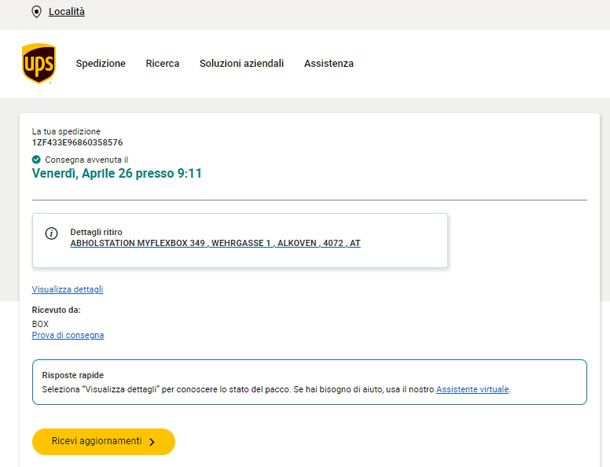
Task: Click the recipient name BOX
Action: click(x=40, y=324)
